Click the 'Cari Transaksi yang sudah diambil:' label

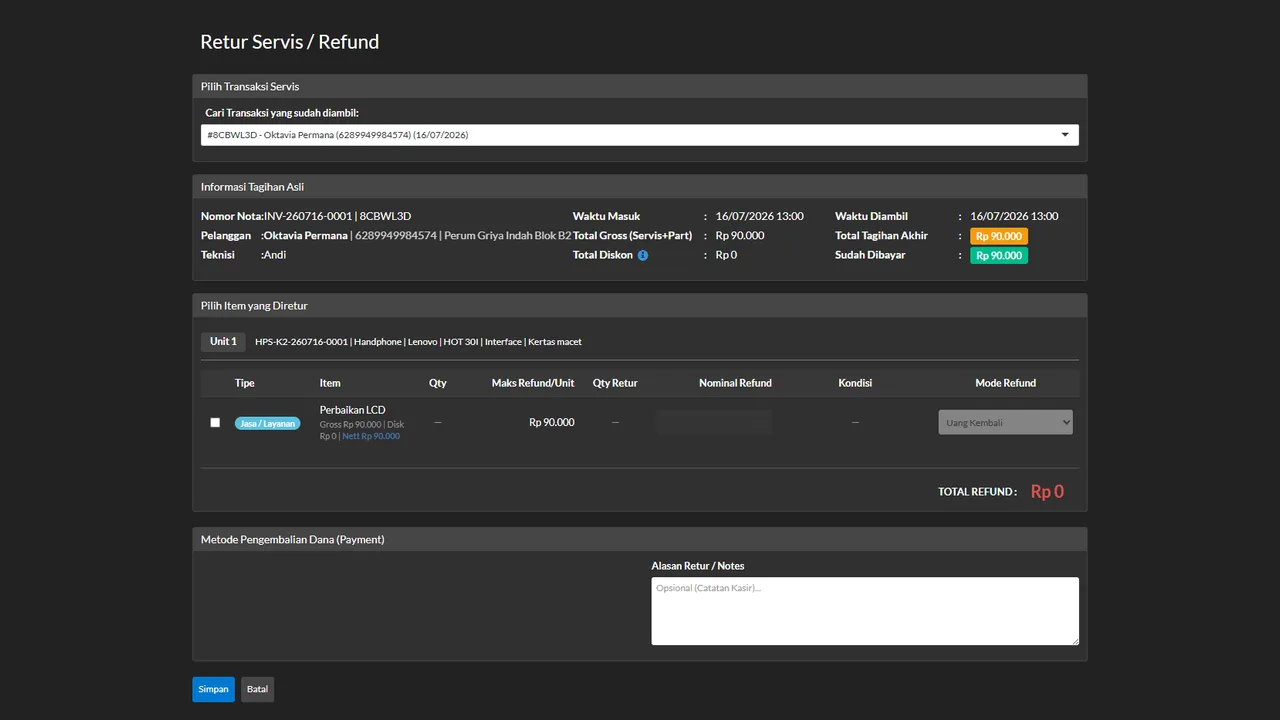282,113
